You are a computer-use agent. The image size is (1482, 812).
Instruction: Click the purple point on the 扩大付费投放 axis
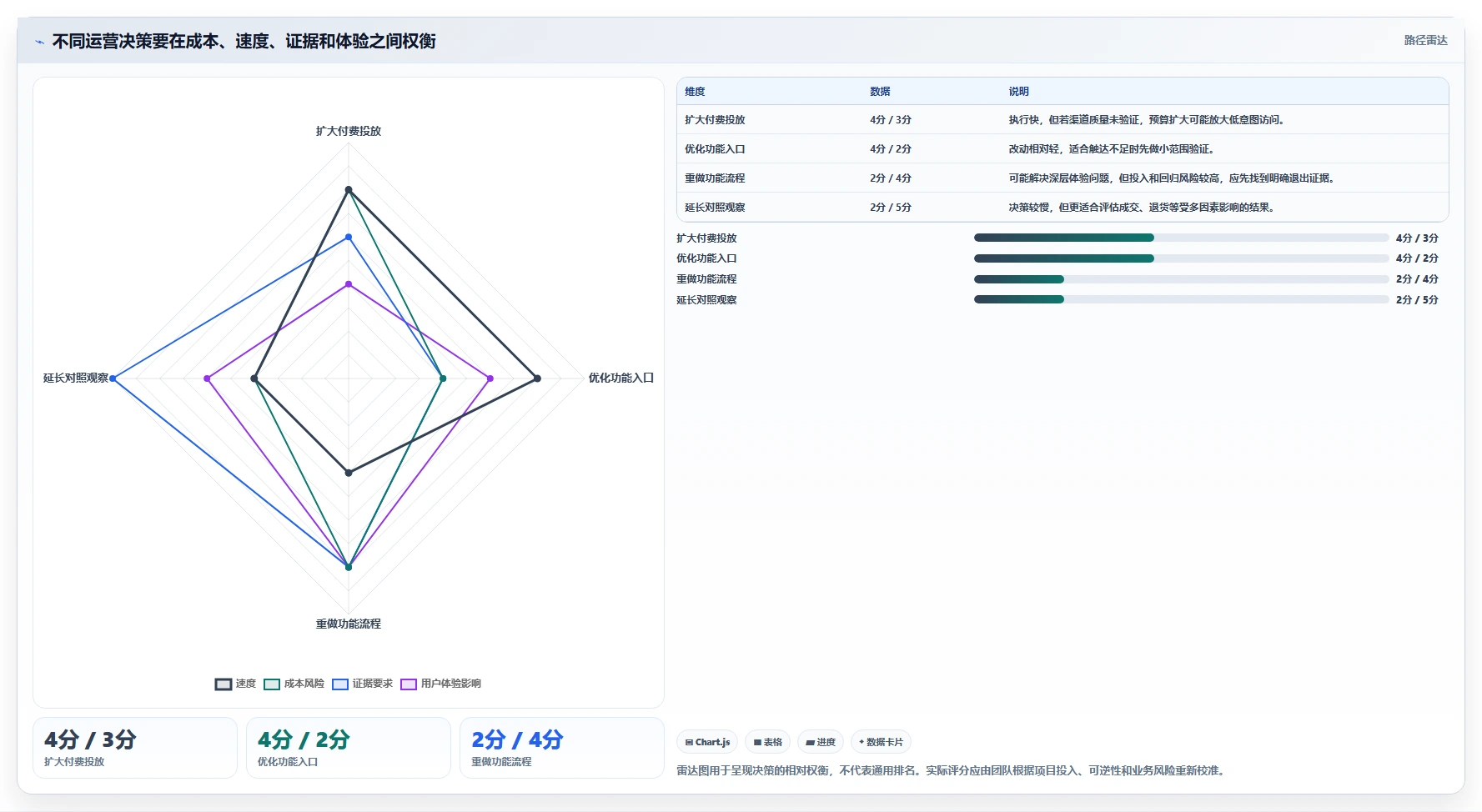click(349, 284)
